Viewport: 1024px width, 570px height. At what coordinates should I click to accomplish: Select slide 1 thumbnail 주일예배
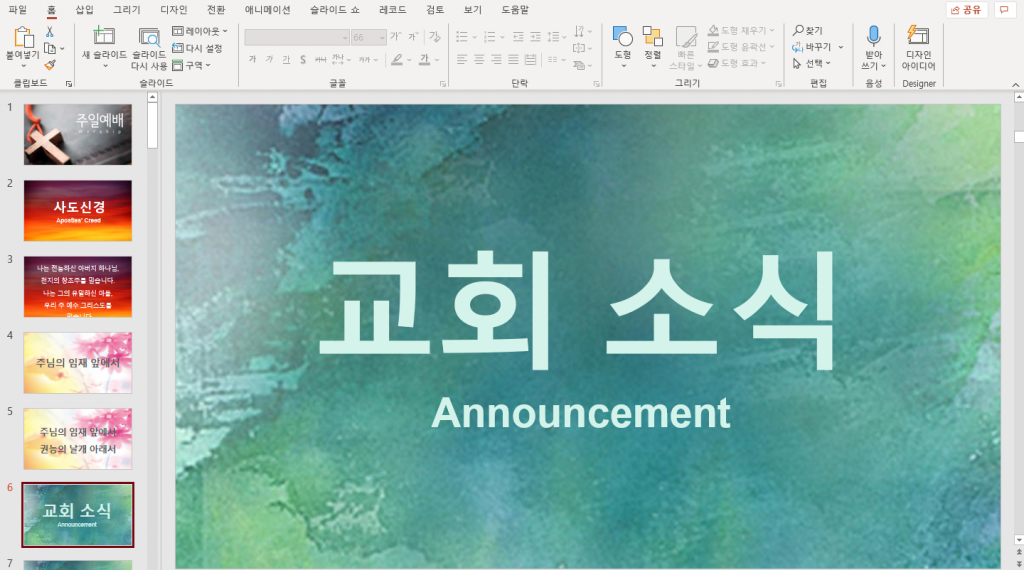pyautogui.click(x=78, y=135)
